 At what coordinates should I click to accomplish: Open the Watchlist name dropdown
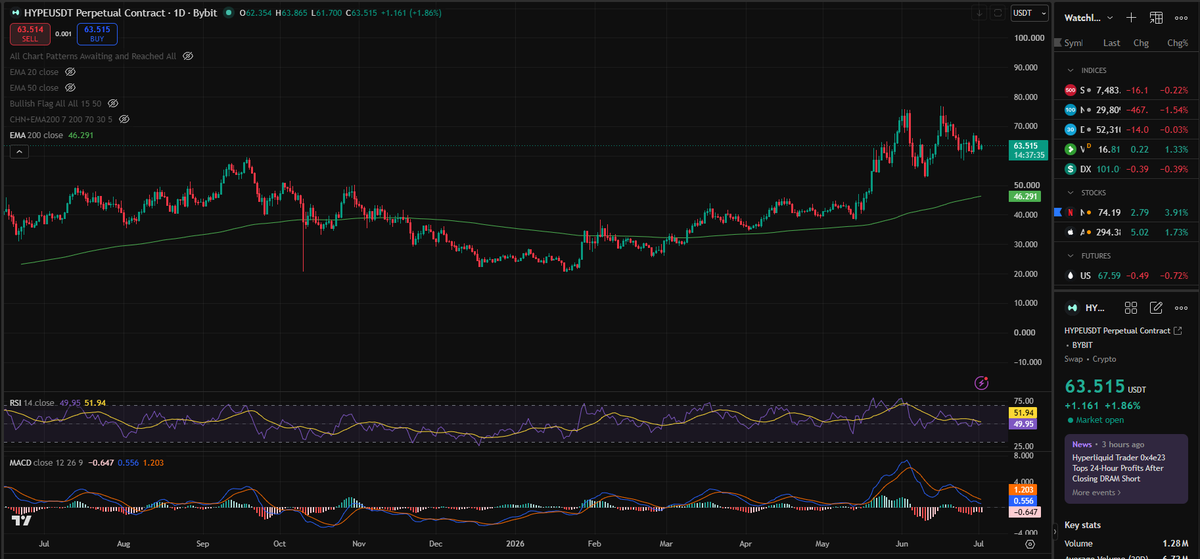pyautogui.click(x=1089, y=17)
